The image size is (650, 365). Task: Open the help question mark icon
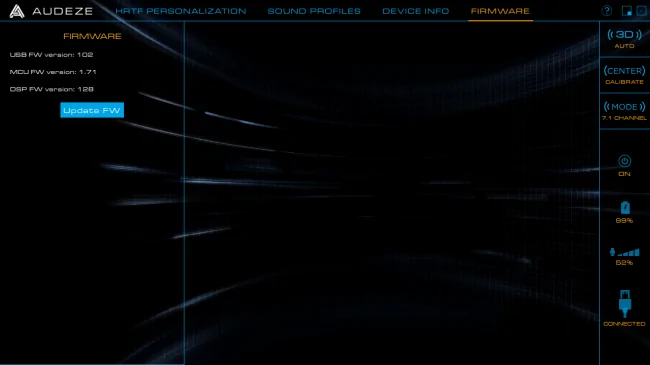pyautogui.click(x=606, y=11)
